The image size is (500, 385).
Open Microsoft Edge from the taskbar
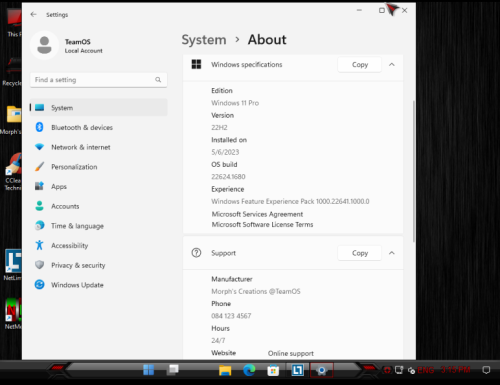click(x=249, y=370)
